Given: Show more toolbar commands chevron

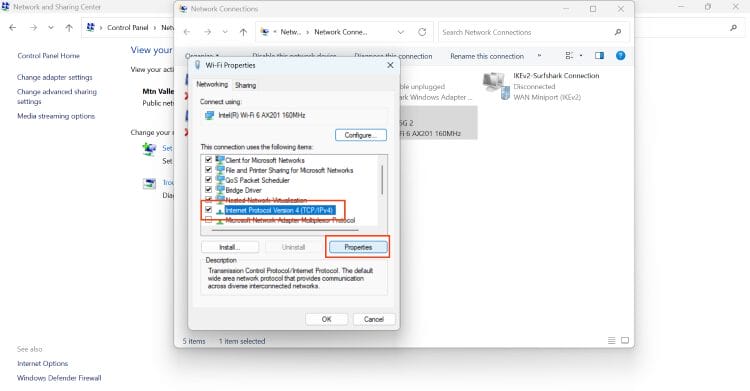Looking at the screenshot, I should point(540,56).
